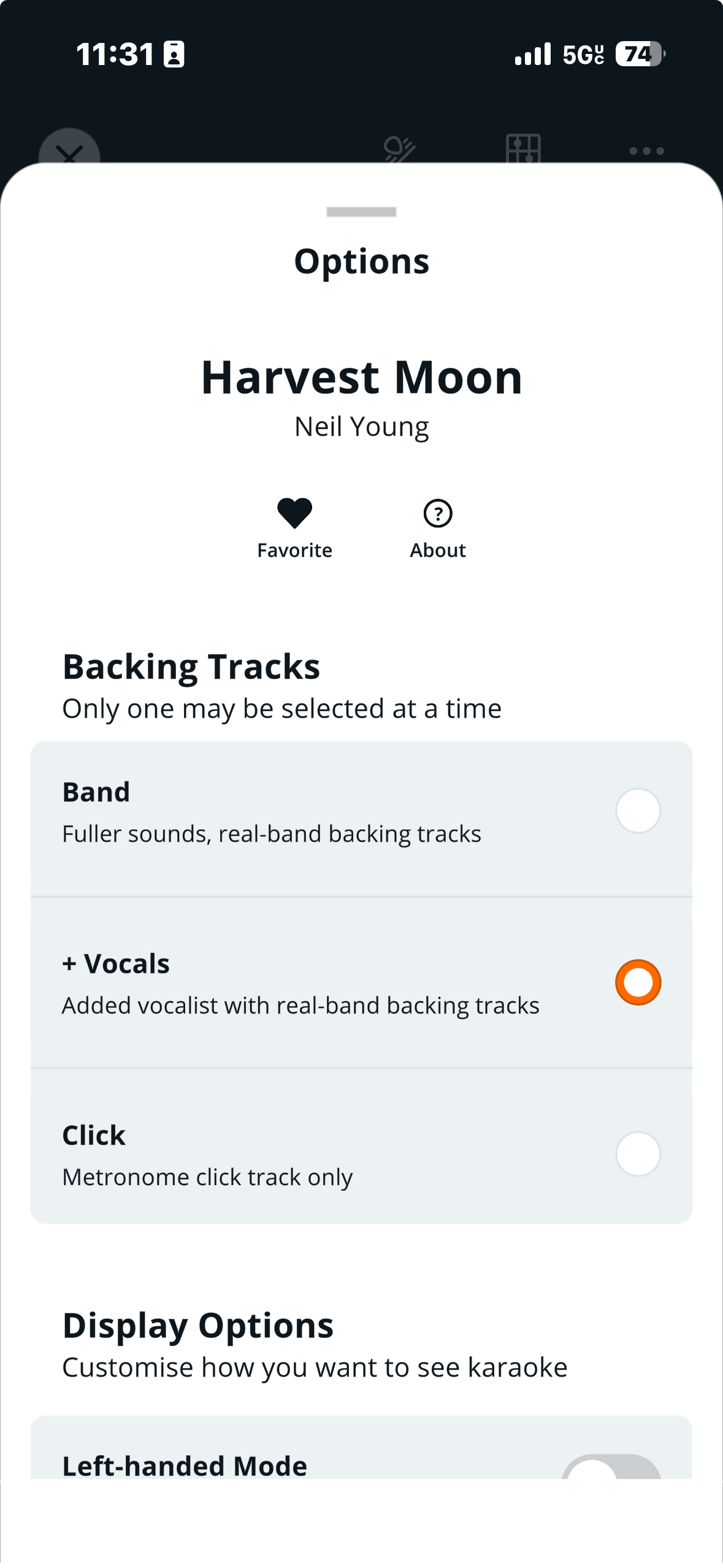
Task: Select the Click metronome radio button
Action: tap(638, 1154)
